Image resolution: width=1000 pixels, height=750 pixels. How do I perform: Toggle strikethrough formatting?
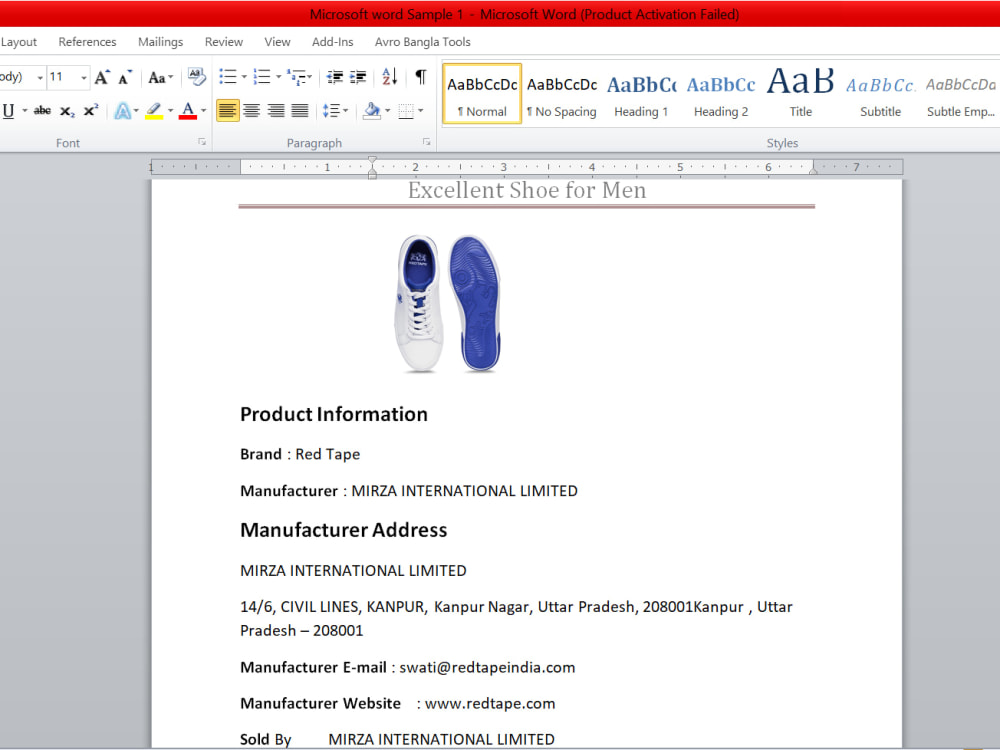click(x=42, y=111)
